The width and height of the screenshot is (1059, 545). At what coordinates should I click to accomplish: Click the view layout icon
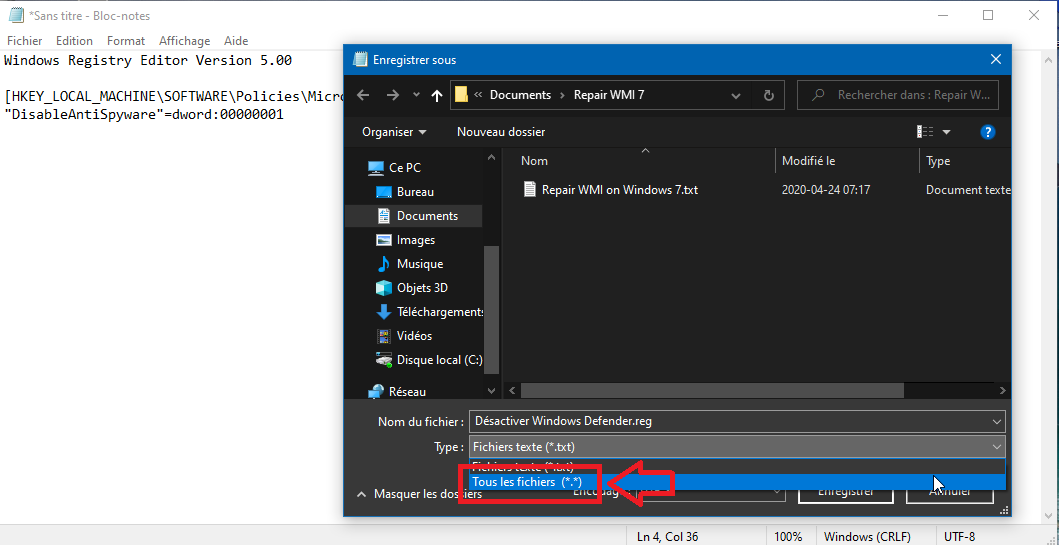(x=925, y=132)
